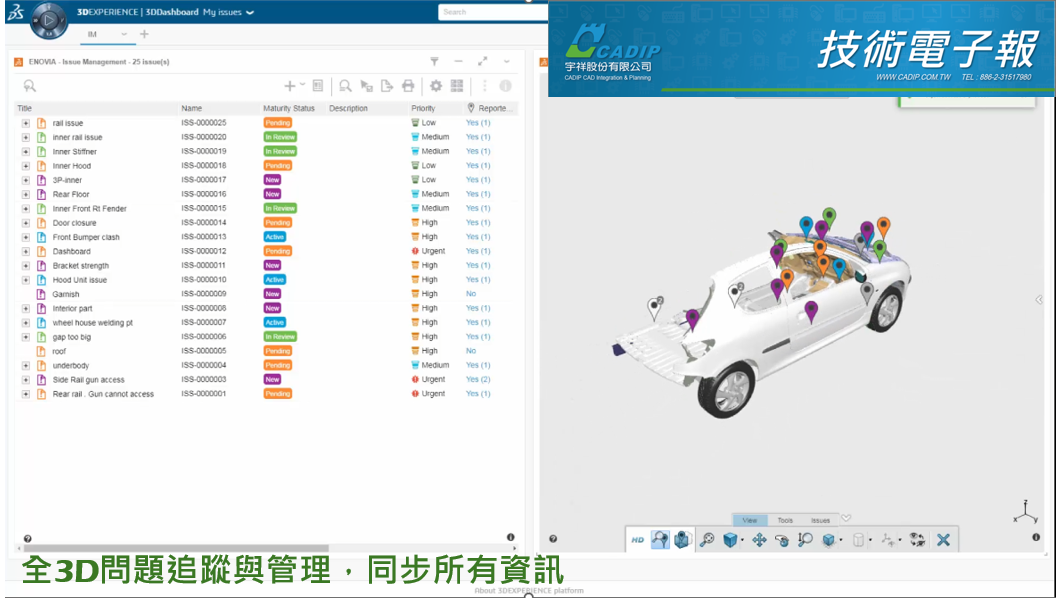Expand the Front Bumper clash row

(26, 237)
